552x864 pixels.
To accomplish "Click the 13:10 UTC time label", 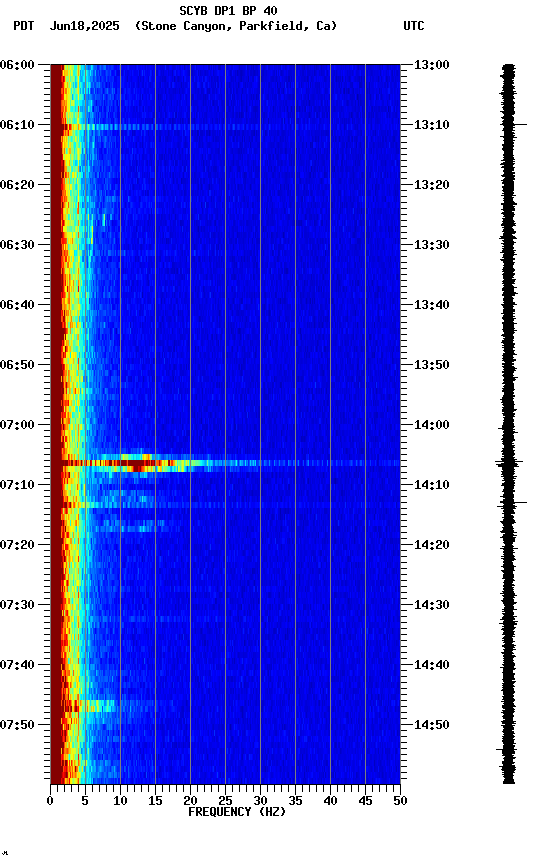I will 431,125.
